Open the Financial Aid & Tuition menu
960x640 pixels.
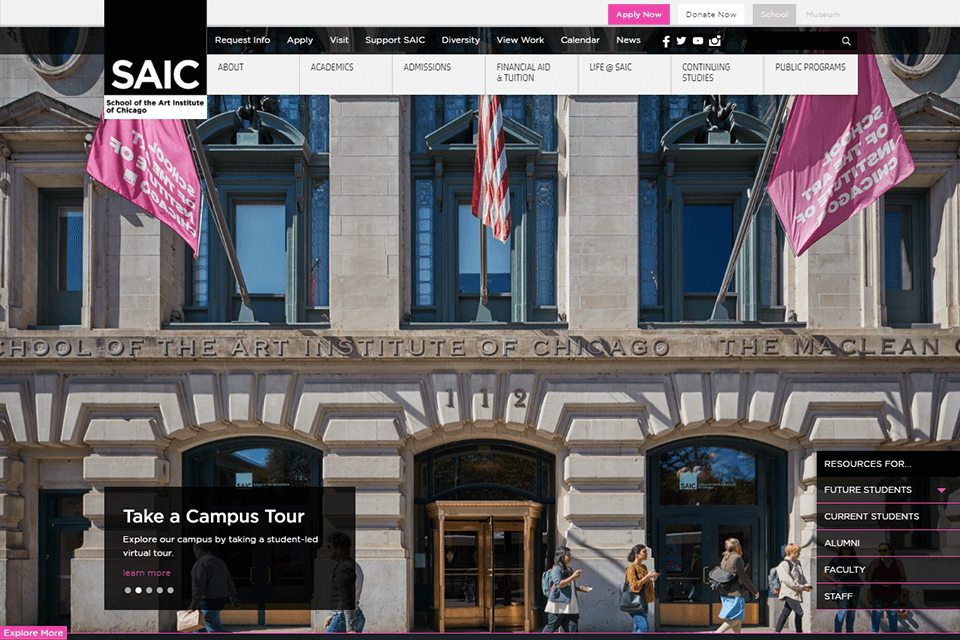point(532,74)
